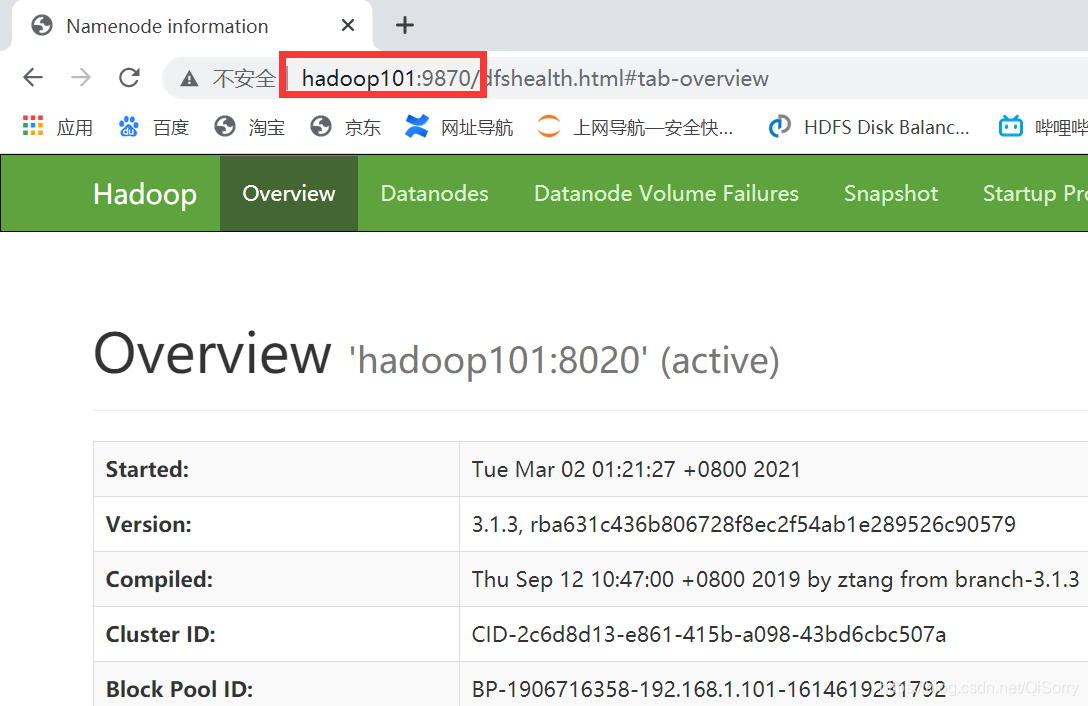Open a new tab with plus icon
Screen dimensions: 1088x706
click(405, 26)
